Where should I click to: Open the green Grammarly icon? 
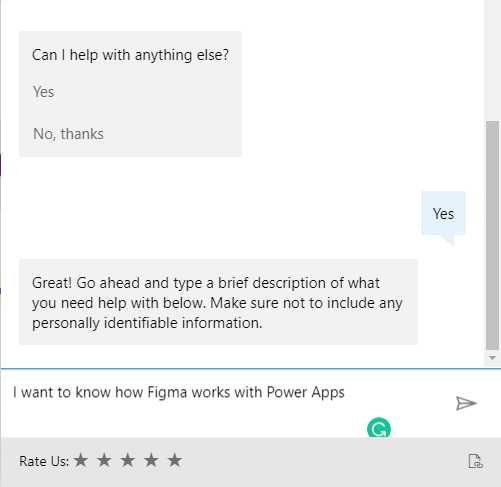coord(379,428)
